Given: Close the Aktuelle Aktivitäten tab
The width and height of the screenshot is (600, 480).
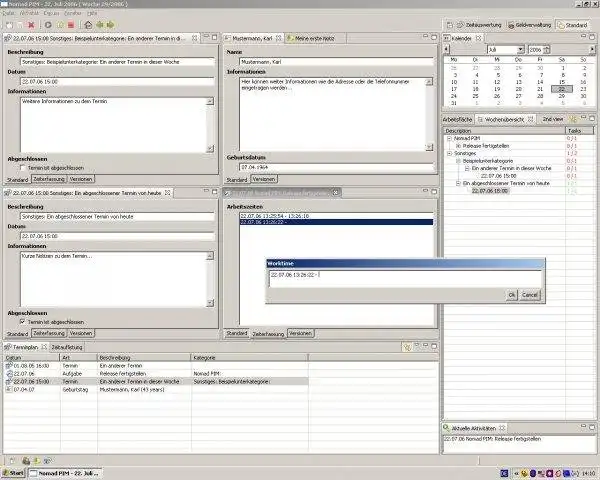Looking at the screenshot, I should 502,428.
